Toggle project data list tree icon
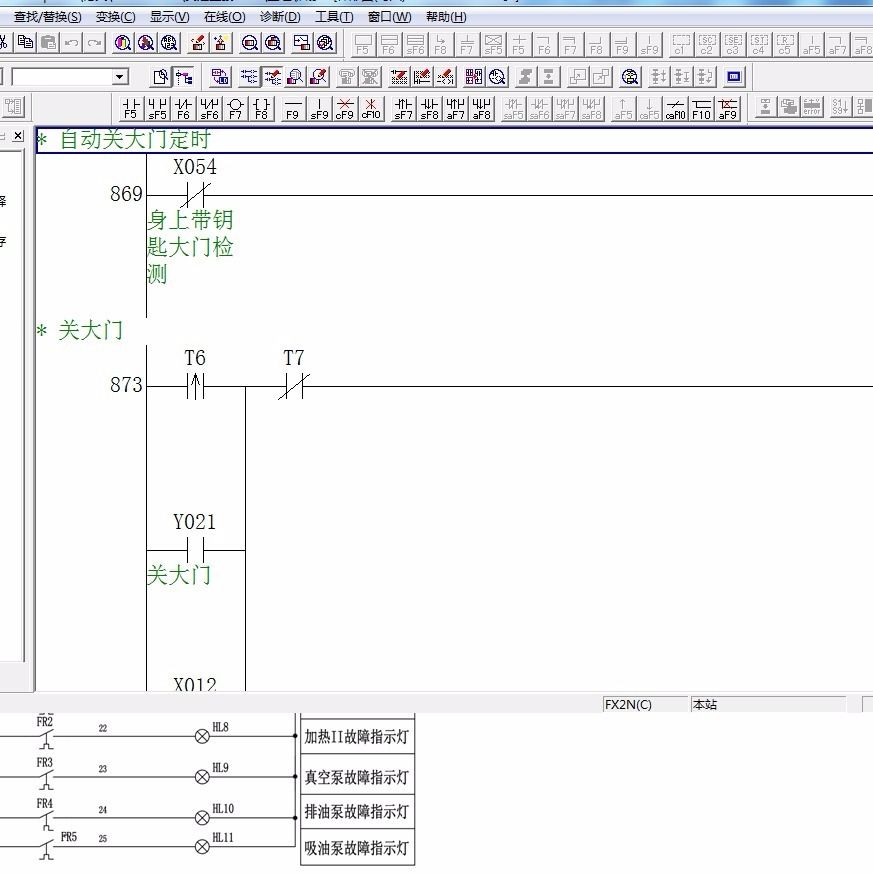The width and height of the screenshot is (873, 873). 184,76
